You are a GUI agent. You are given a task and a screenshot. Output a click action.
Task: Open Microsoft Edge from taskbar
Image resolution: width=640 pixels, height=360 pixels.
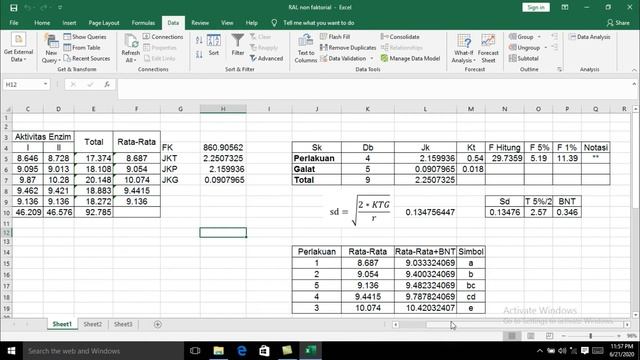coord(242,351)
